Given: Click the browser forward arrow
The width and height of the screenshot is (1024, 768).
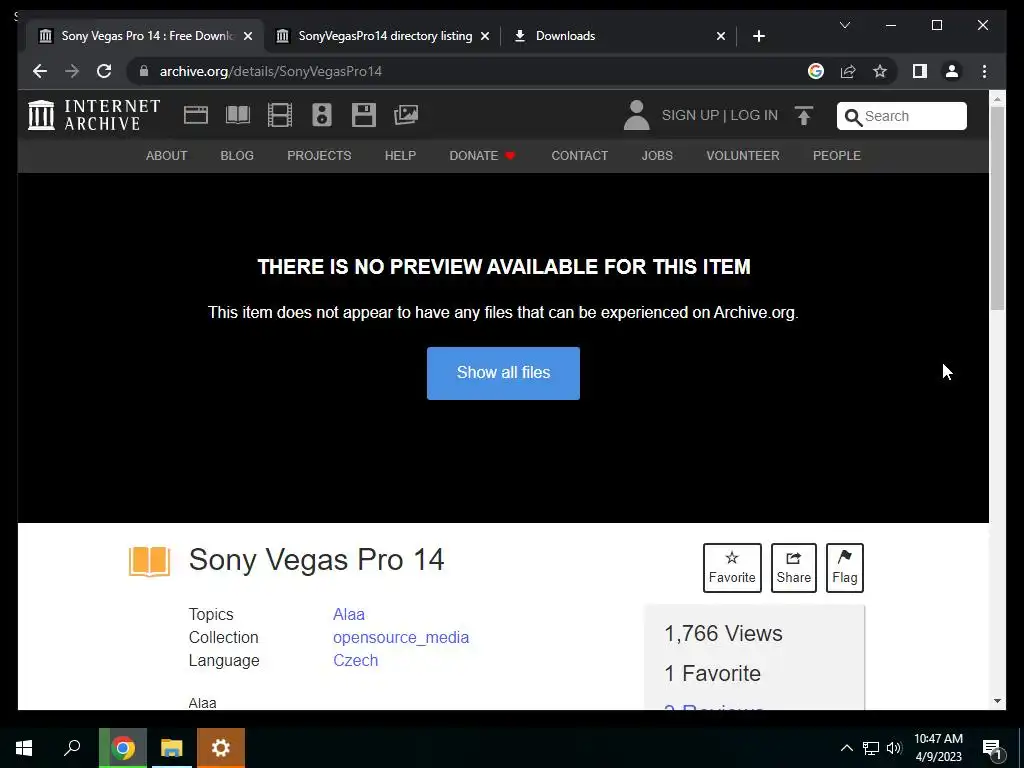Looking at the screenshot, I should click(x=72, y=71).
